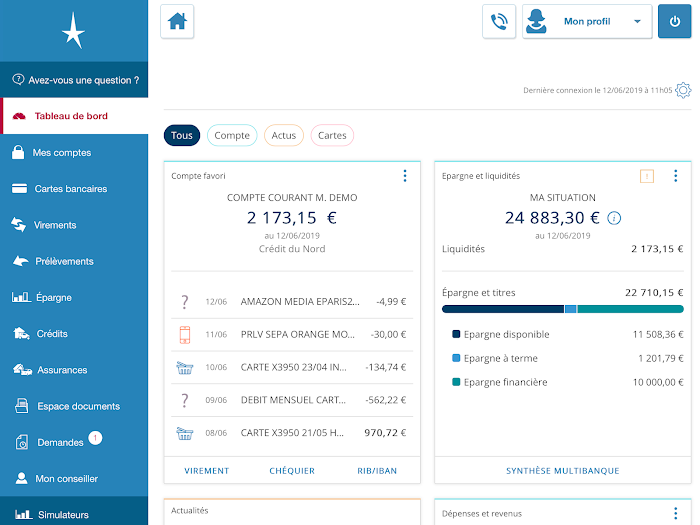Open Cartes bancaires from sidebar
Viewport: 700px width, 525px height.
coord(70,189)
